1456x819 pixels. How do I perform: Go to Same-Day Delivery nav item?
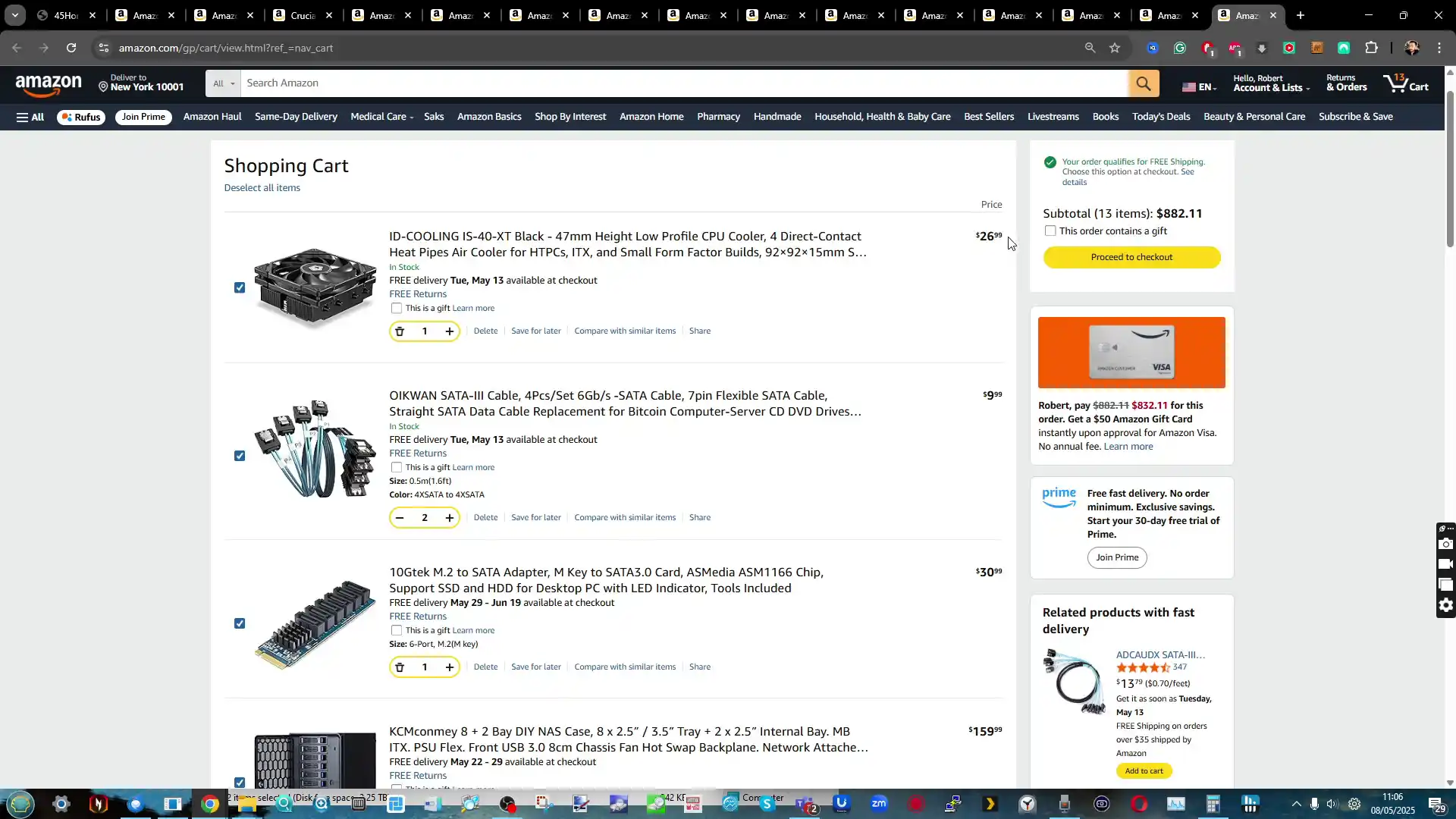tap(296, 117)
